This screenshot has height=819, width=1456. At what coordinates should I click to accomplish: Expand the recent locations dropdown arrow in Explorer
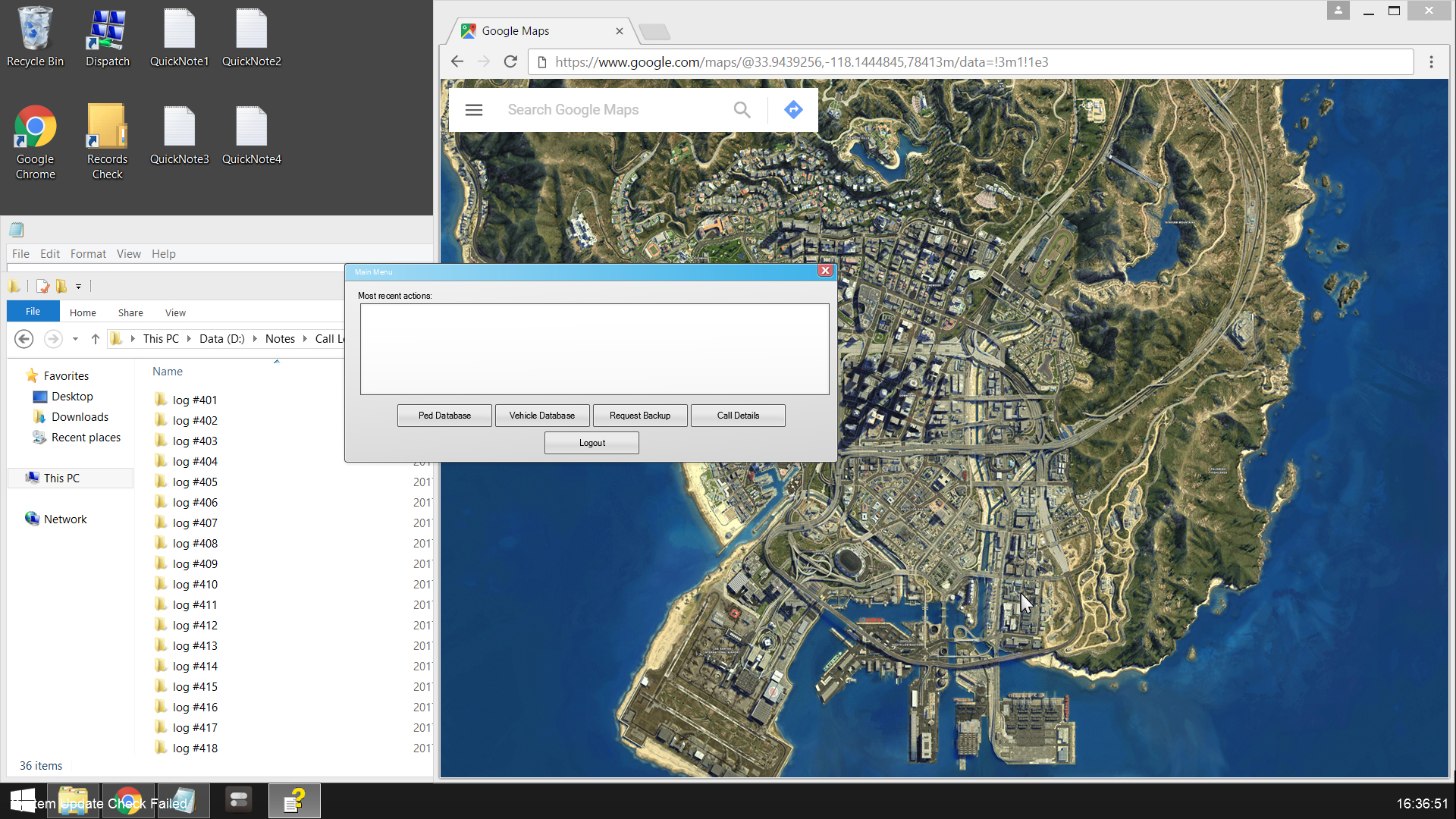[x=75, y=339]
